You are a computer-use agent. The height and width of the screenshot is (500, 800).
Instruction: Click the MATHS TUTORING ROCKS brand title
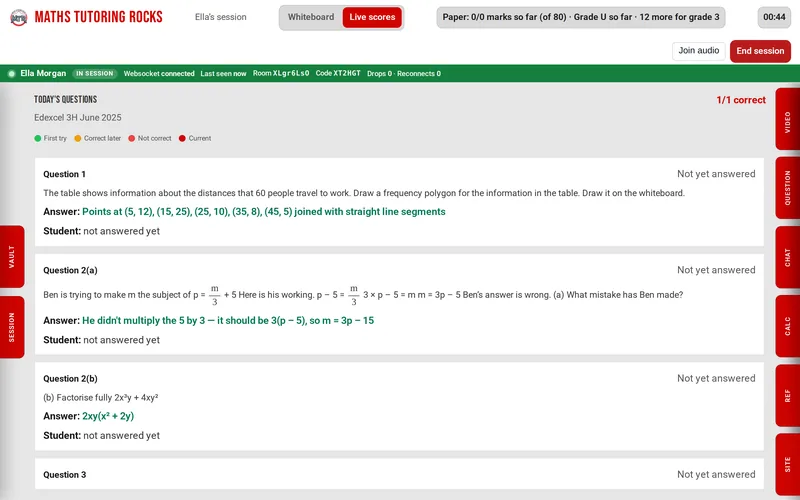tap(98, 17)
